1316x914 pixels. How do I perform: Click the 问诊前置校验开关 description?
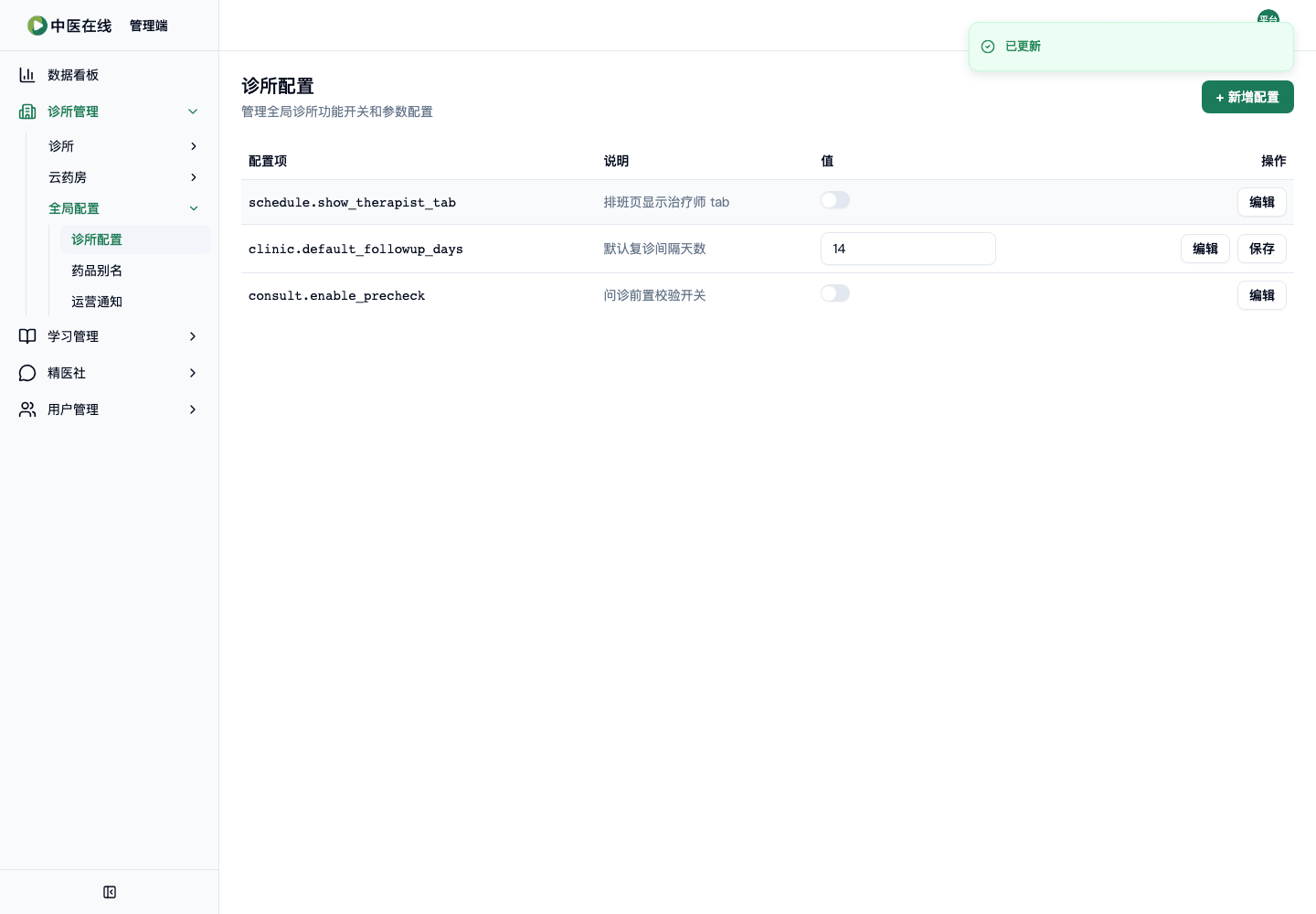[x=654, y=295]
